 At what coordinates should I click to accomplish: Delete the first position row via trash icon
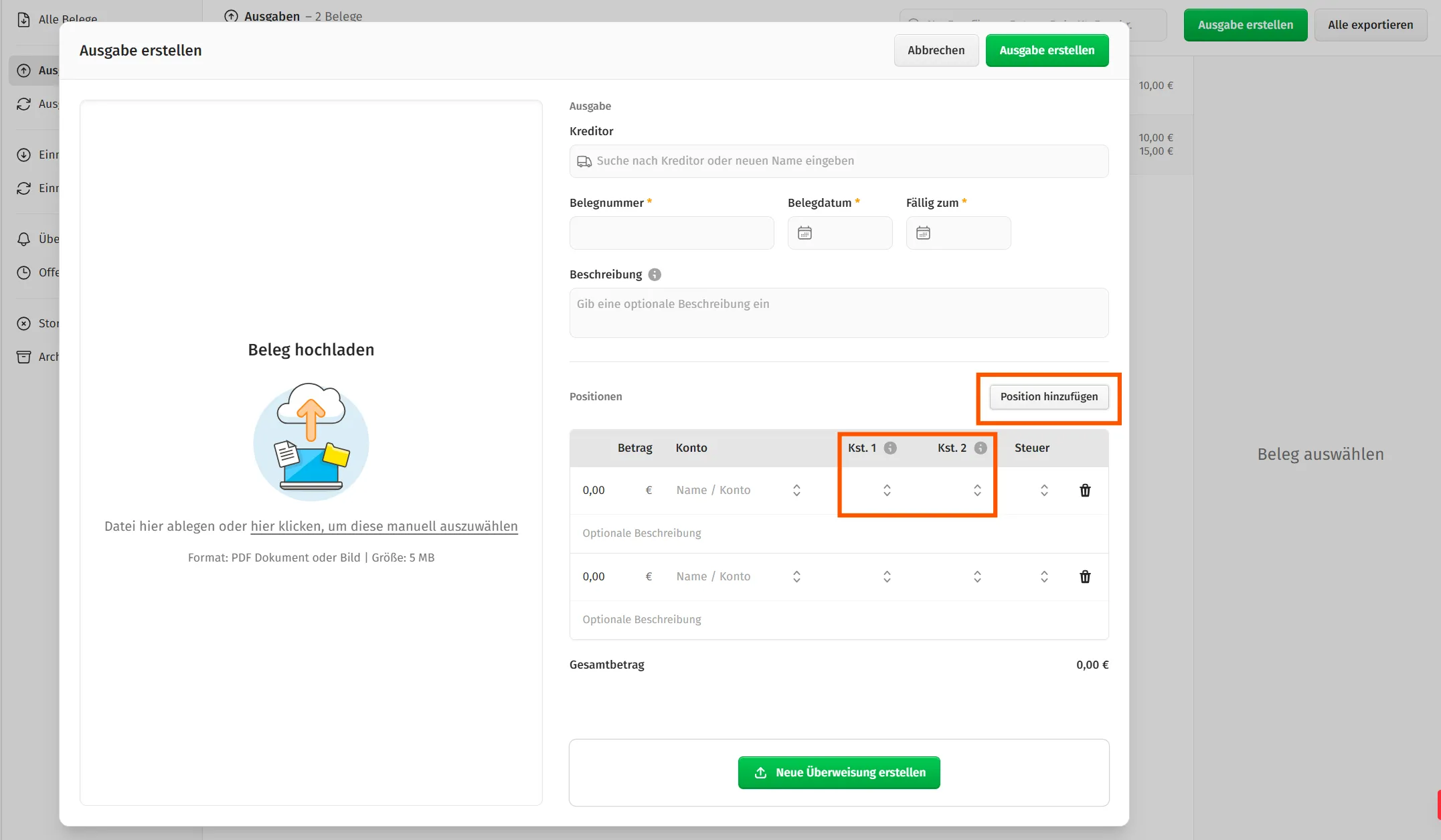[1085, 491]
